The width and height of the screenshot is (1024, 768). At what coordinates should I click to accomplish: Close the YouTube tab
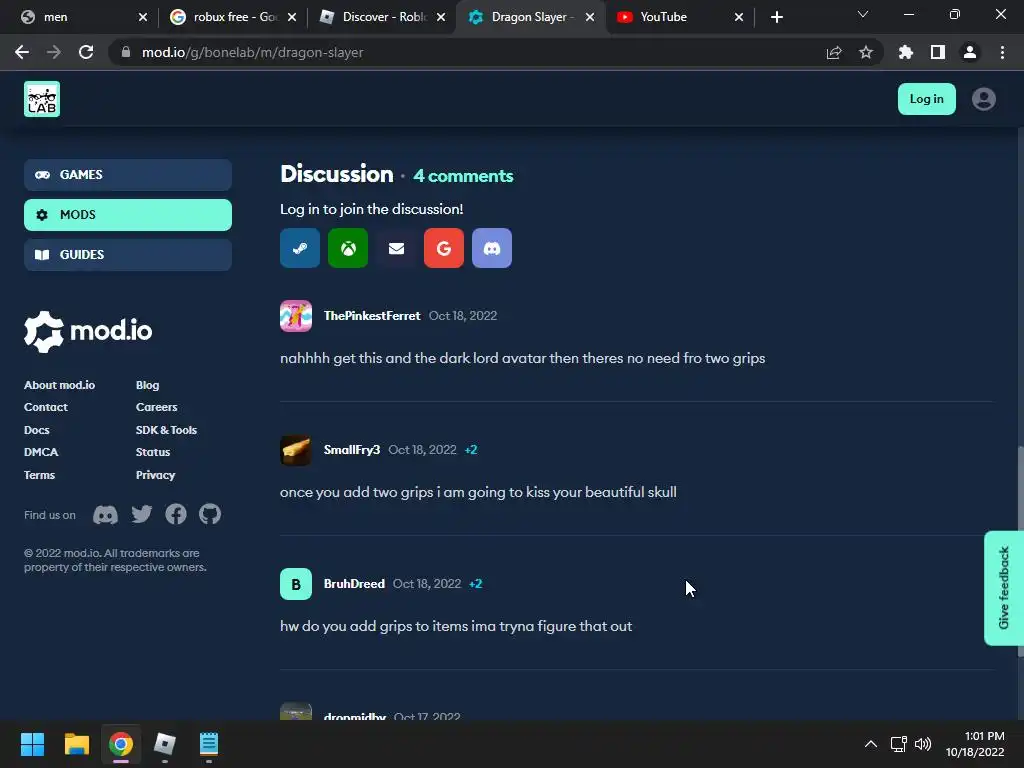coord(739,17)
